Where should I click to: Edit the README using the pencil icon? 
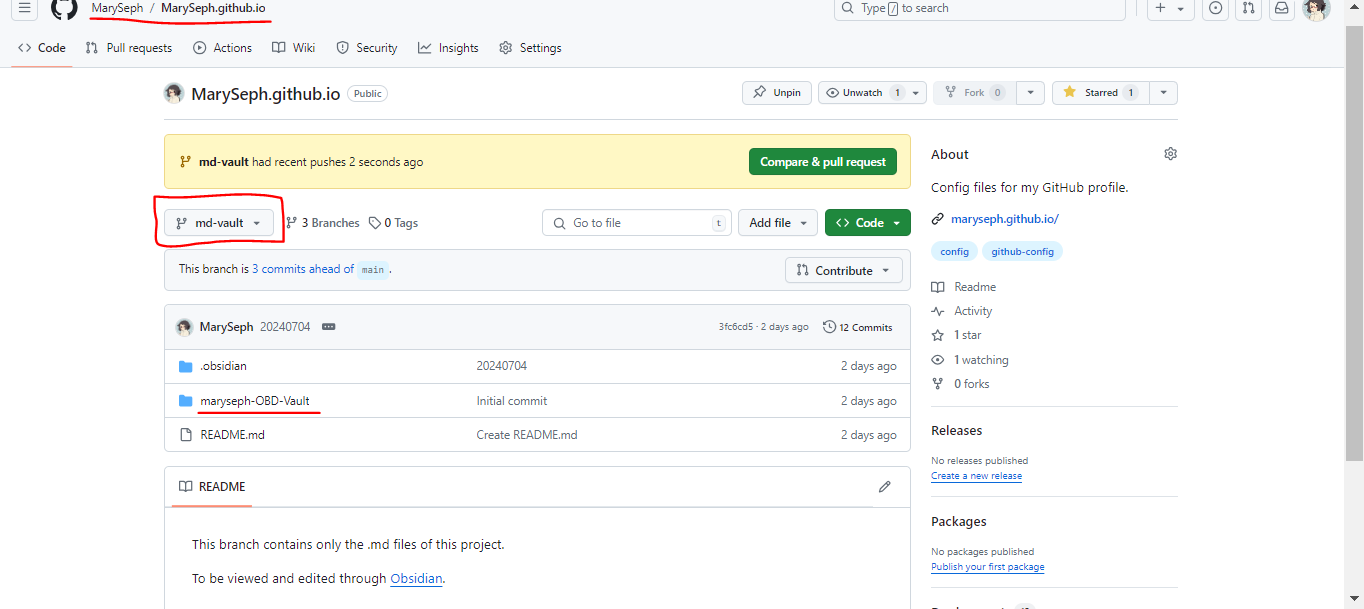click(x=884, y=487)
